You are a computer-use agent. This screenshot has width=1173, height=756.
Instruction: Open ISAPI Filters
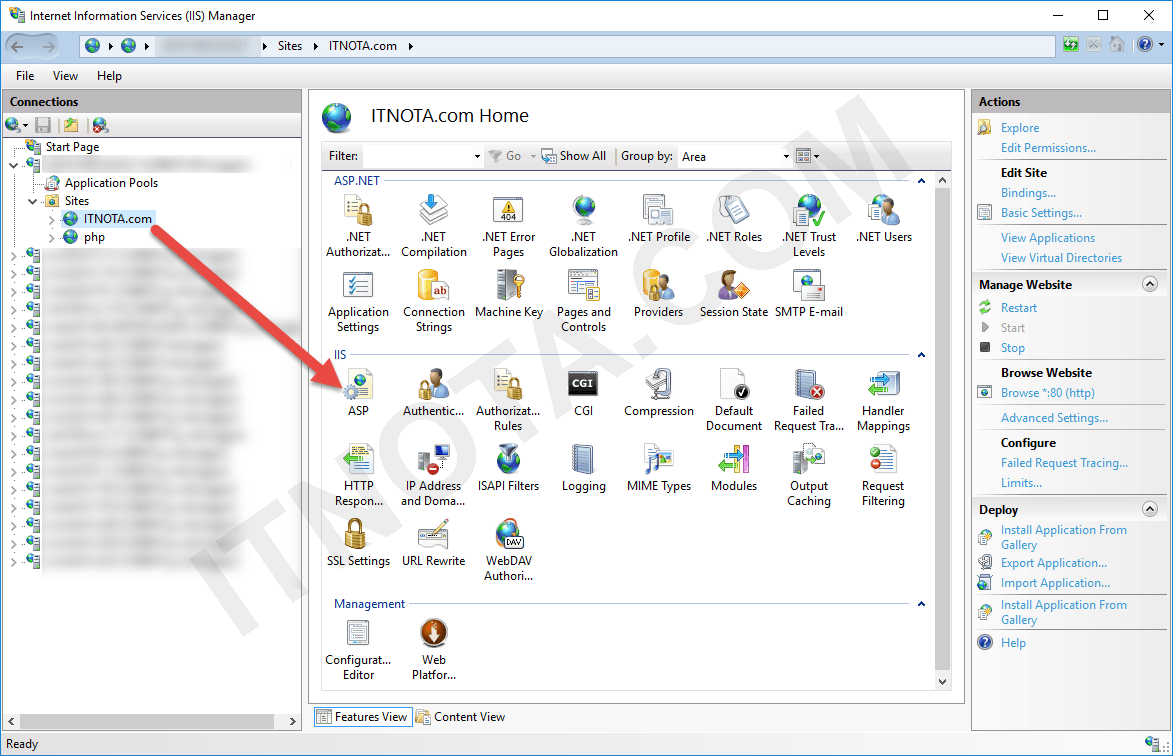508,465
